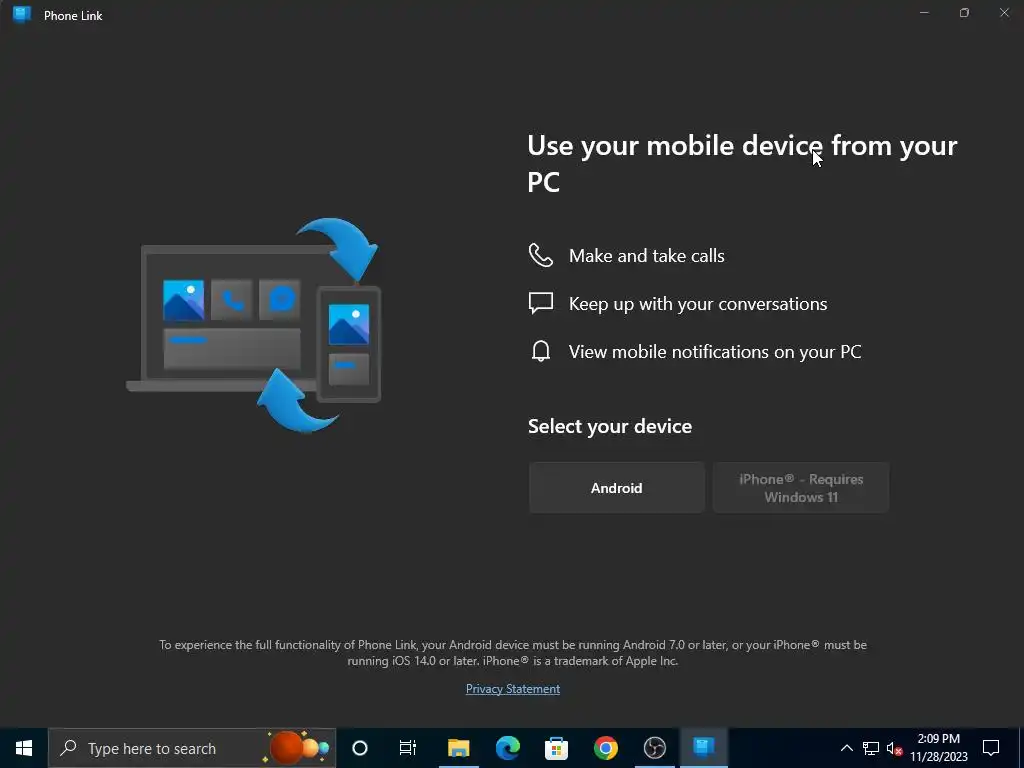Screen dimensions: 1024x768
Task: Click the Phone Link app icon in title bar
Action: 22,14
